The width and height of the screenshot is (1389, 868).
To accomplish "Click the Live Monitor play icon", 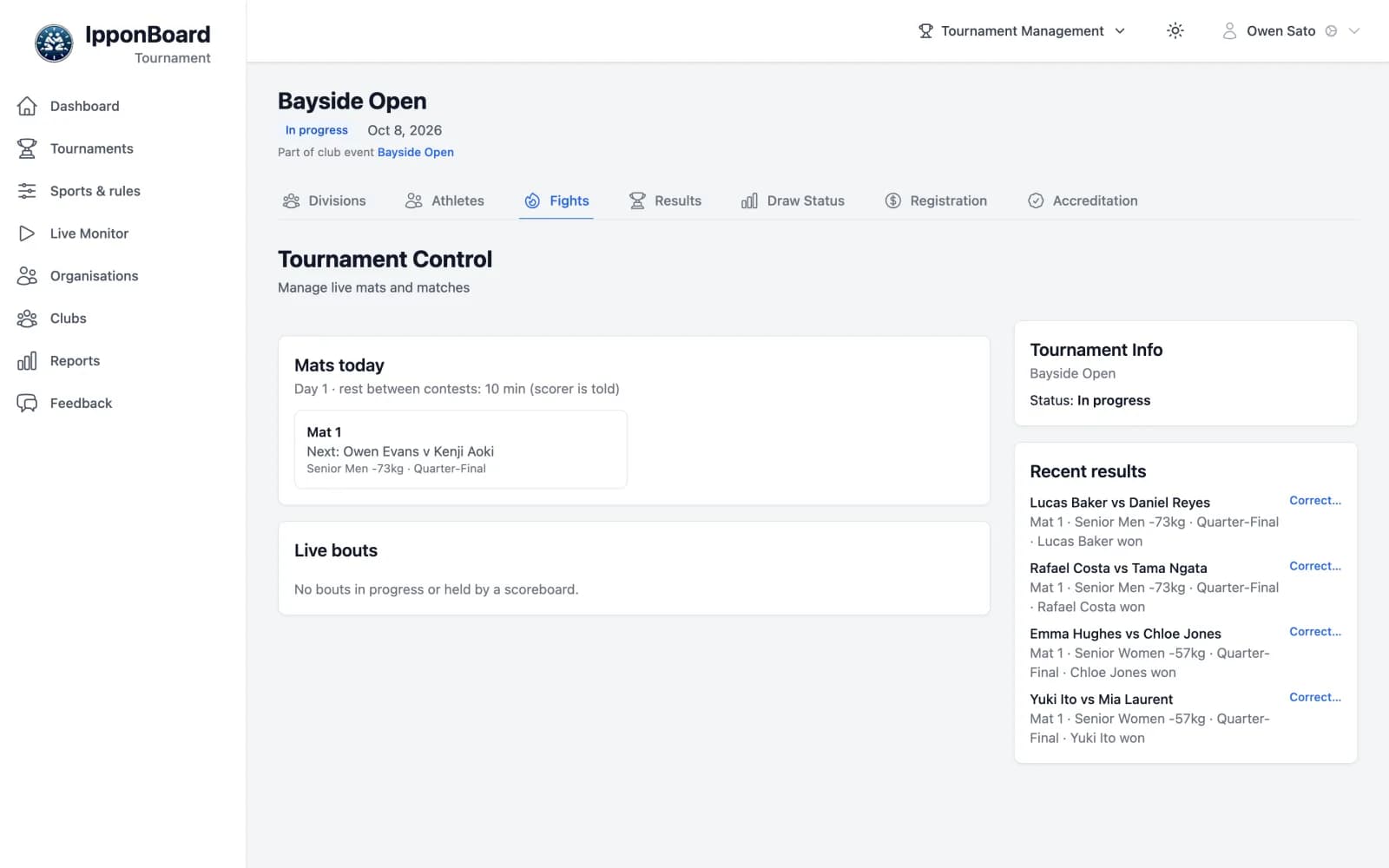I will (x=27, y=233).
